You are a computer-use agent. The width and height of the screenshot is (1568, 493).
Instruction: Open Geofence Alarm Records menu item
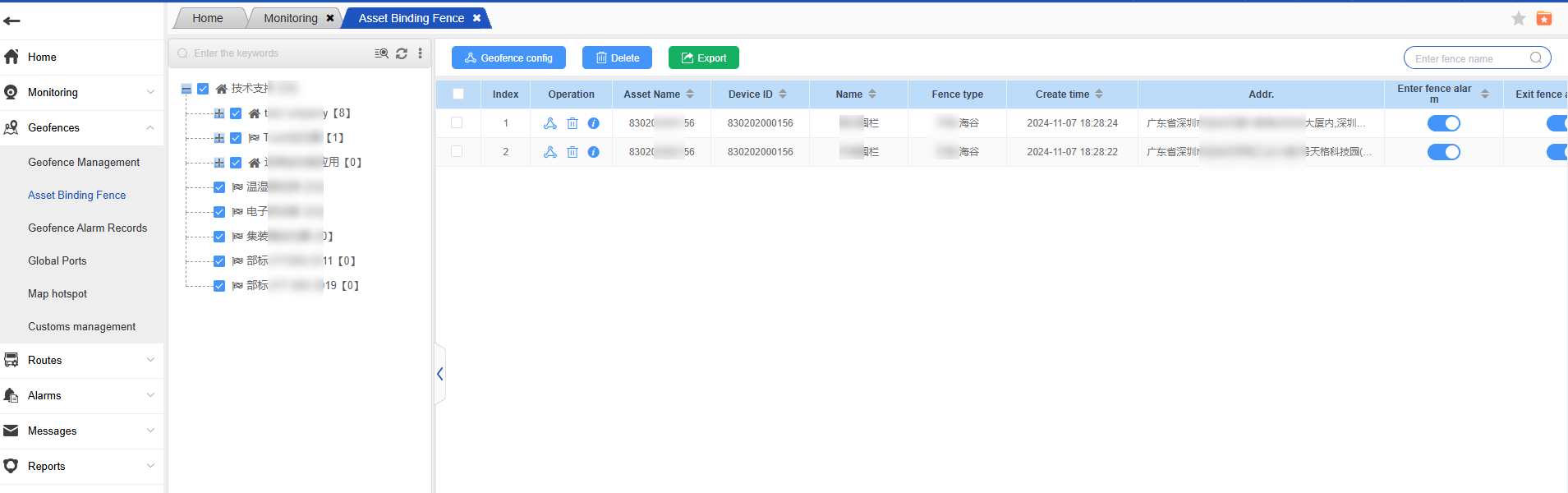tap(87, 228)
